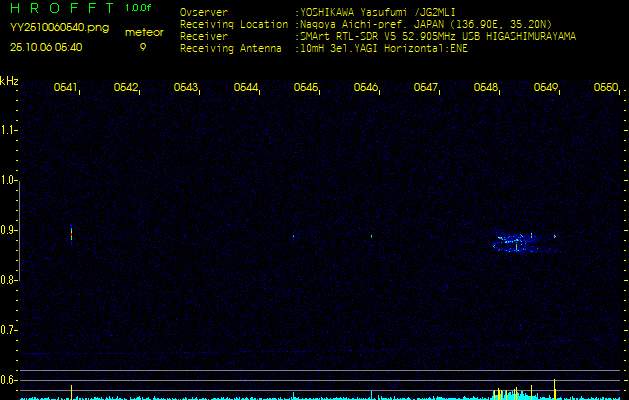
Task: Click the 0.8 kHz axis tick label
Action: click(x=8, y=280)
